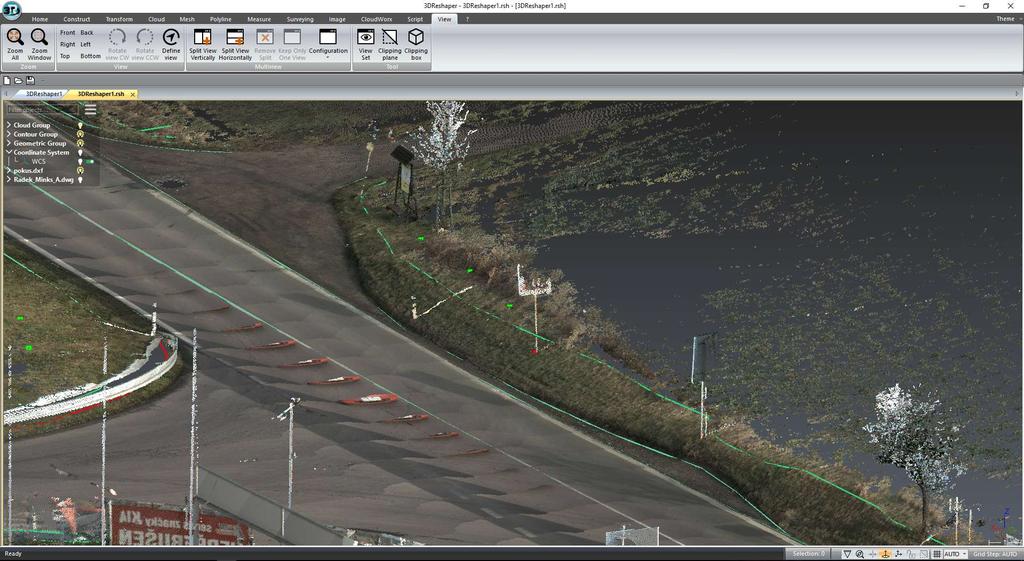Viewport: 1024px width, 561px height.
Task: Expand the Contour Group node
Action: point(8,134)
